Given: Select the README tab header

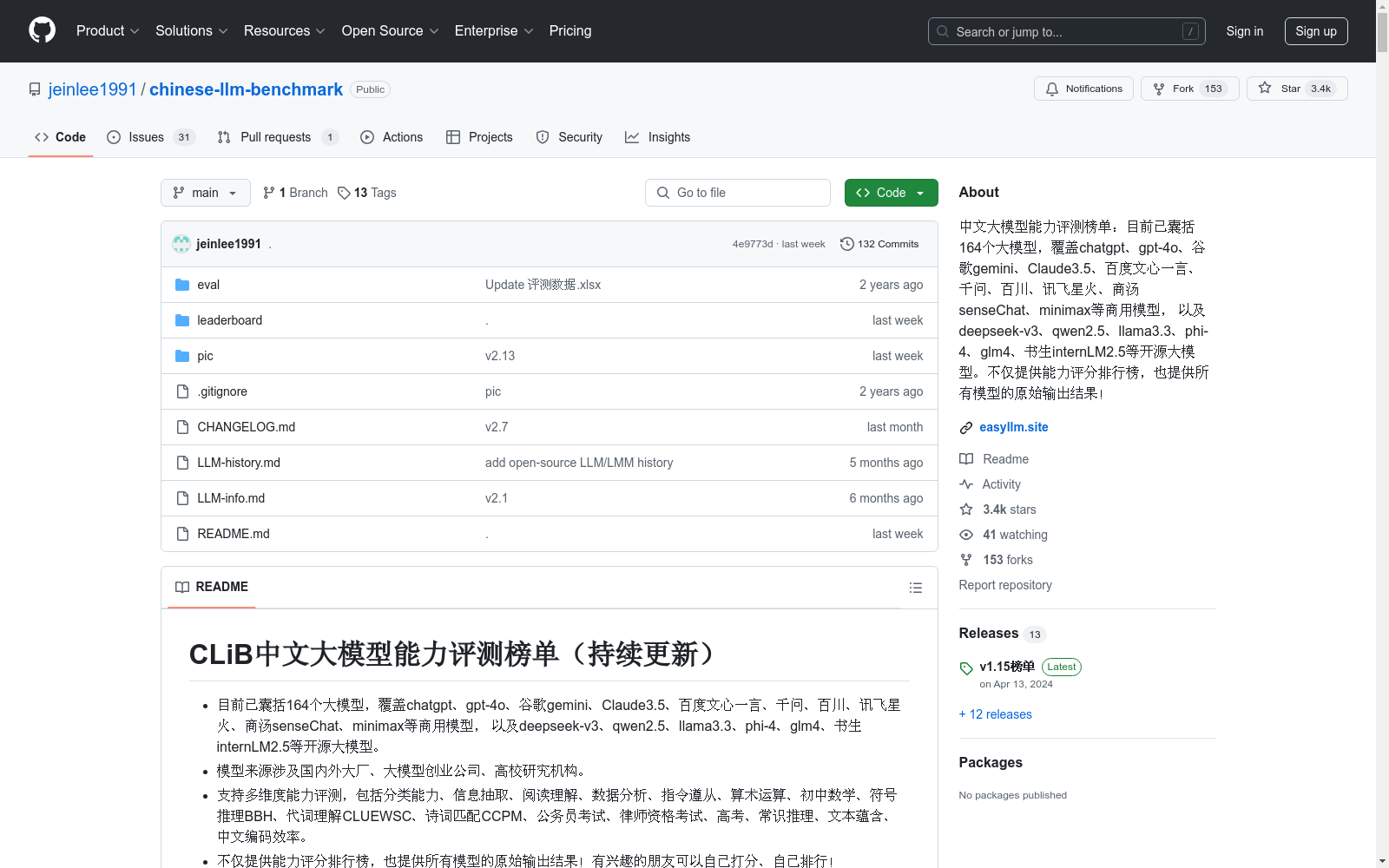Looking at the screenshot, I should click(x=212, y=587).
